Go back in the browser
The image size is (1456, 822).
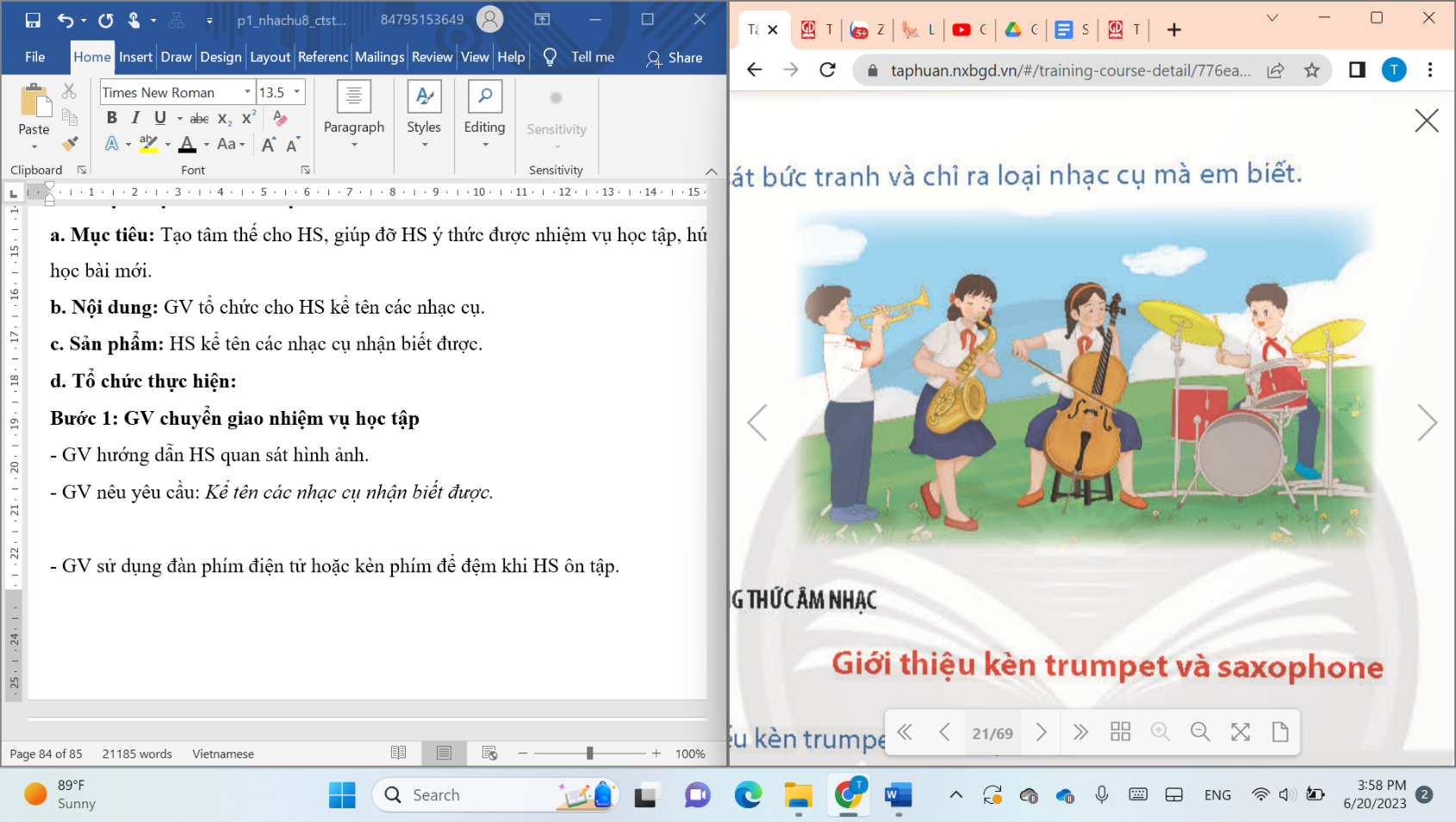click(x=755, y=70)
